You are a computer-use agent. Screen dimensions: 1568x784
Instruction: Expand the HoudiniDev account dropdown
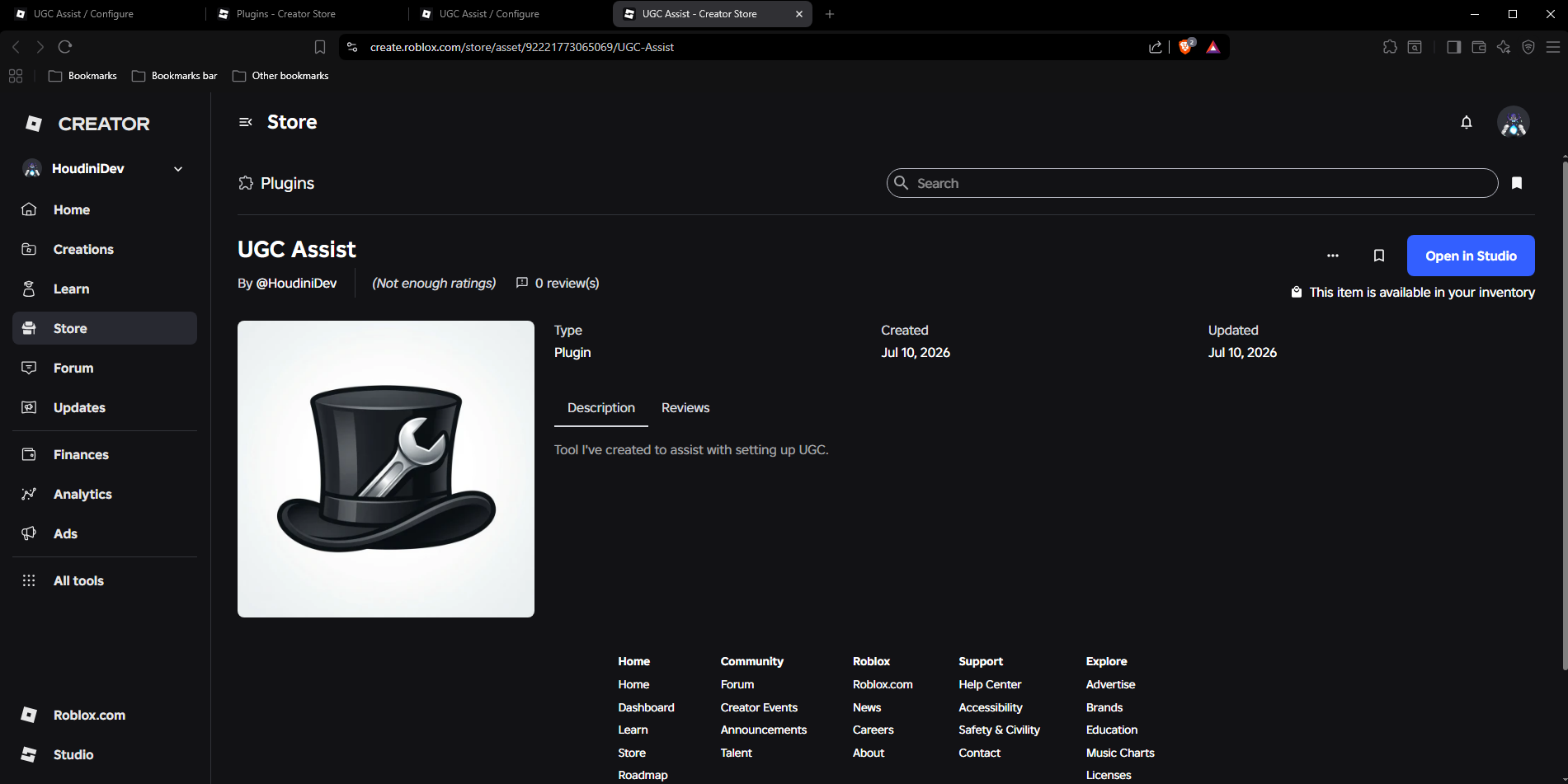[178, 169]
